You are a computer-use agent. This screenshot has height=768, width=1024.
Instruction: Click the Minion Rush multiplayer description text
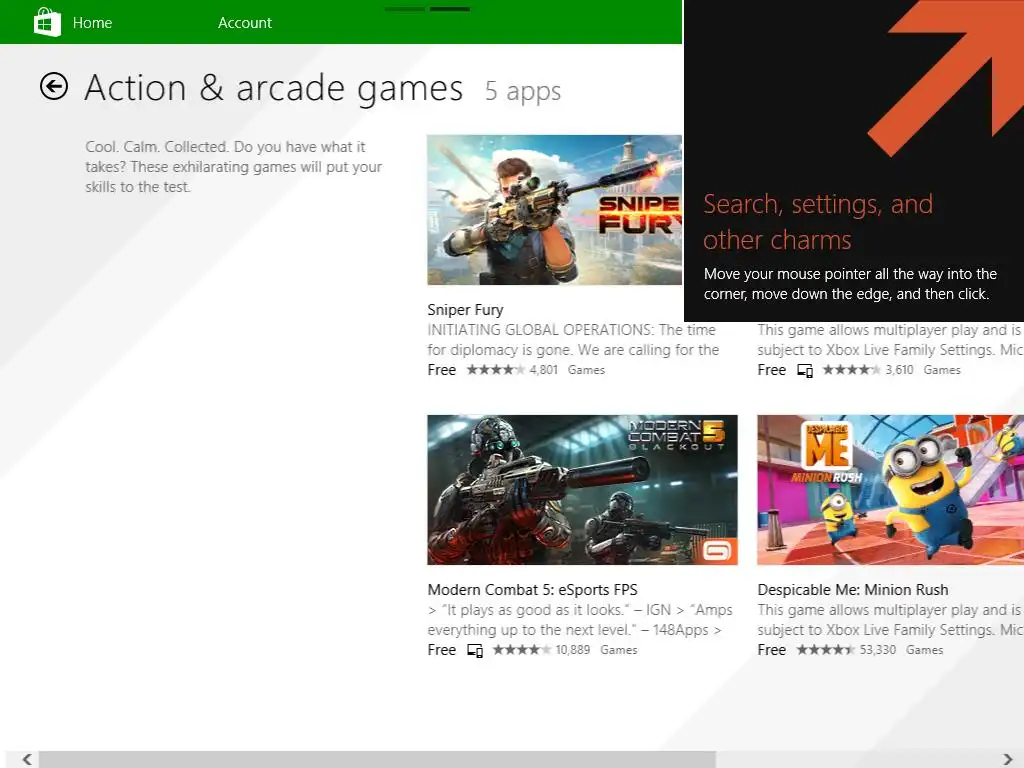890,620
